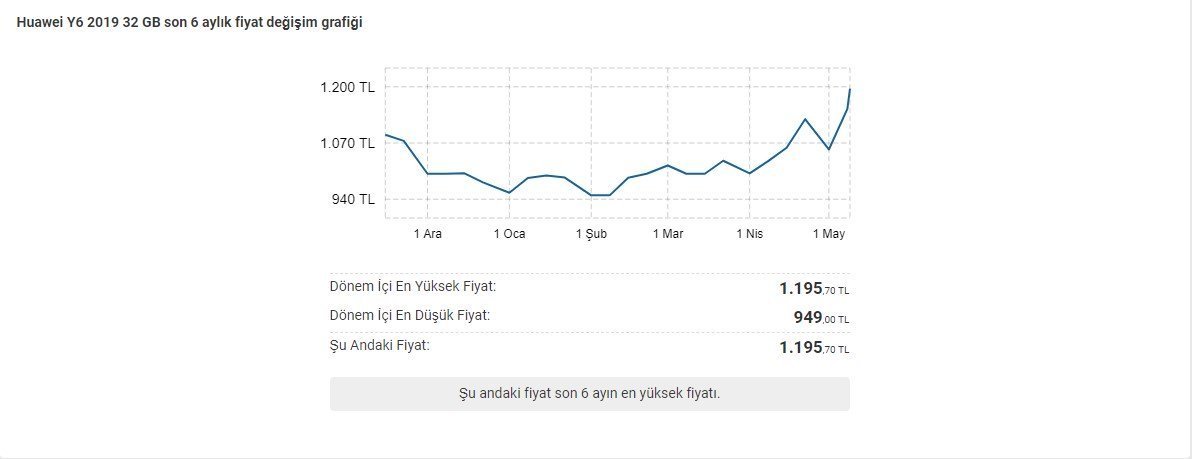The height and width of the screenshot is (459, 1192).
Task: Click the Şu Andaki Fiyat label
Action: [379, 346]
